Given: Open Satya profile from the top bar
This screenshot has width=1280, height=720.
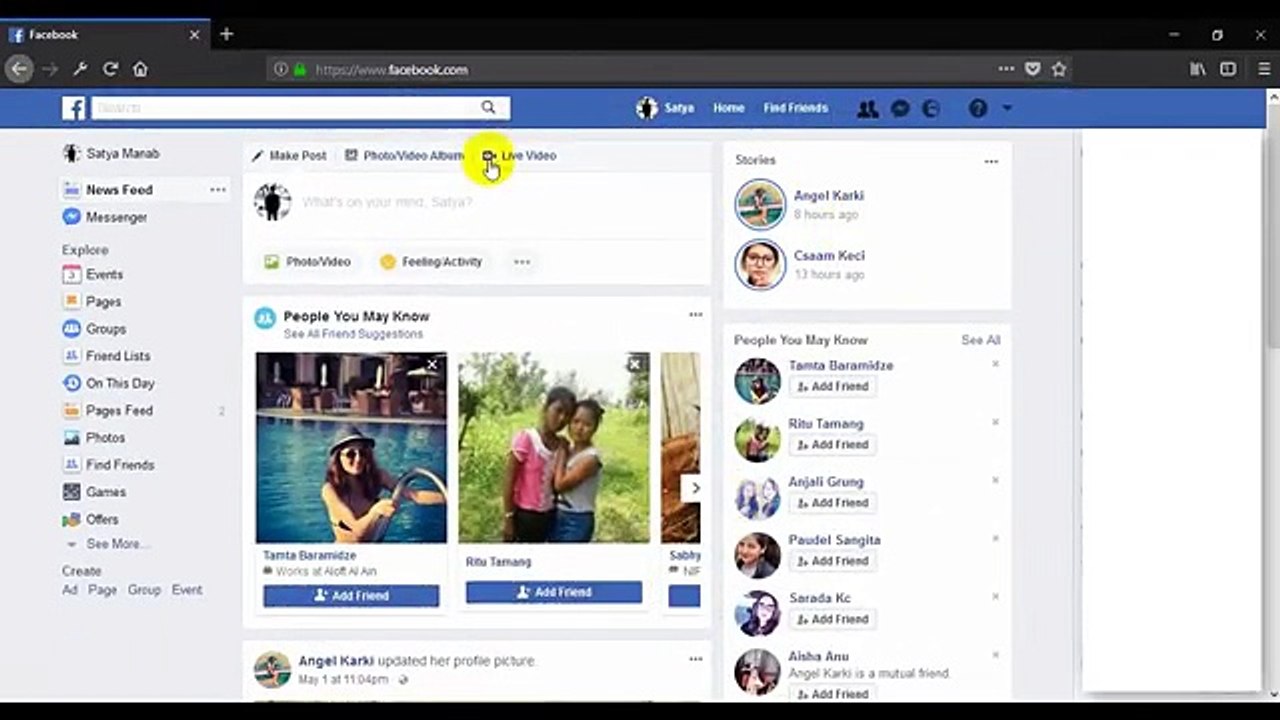Looking at the screenshot, I should pos(666,108).
